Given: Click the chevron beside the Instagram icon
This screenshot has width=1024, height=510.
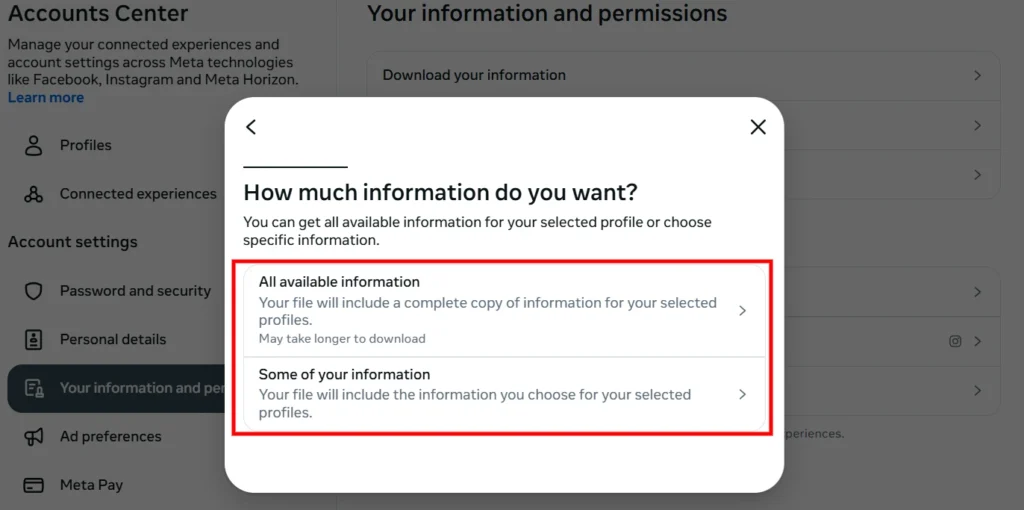Looking at the screenshot, I should tap(978, 341).
